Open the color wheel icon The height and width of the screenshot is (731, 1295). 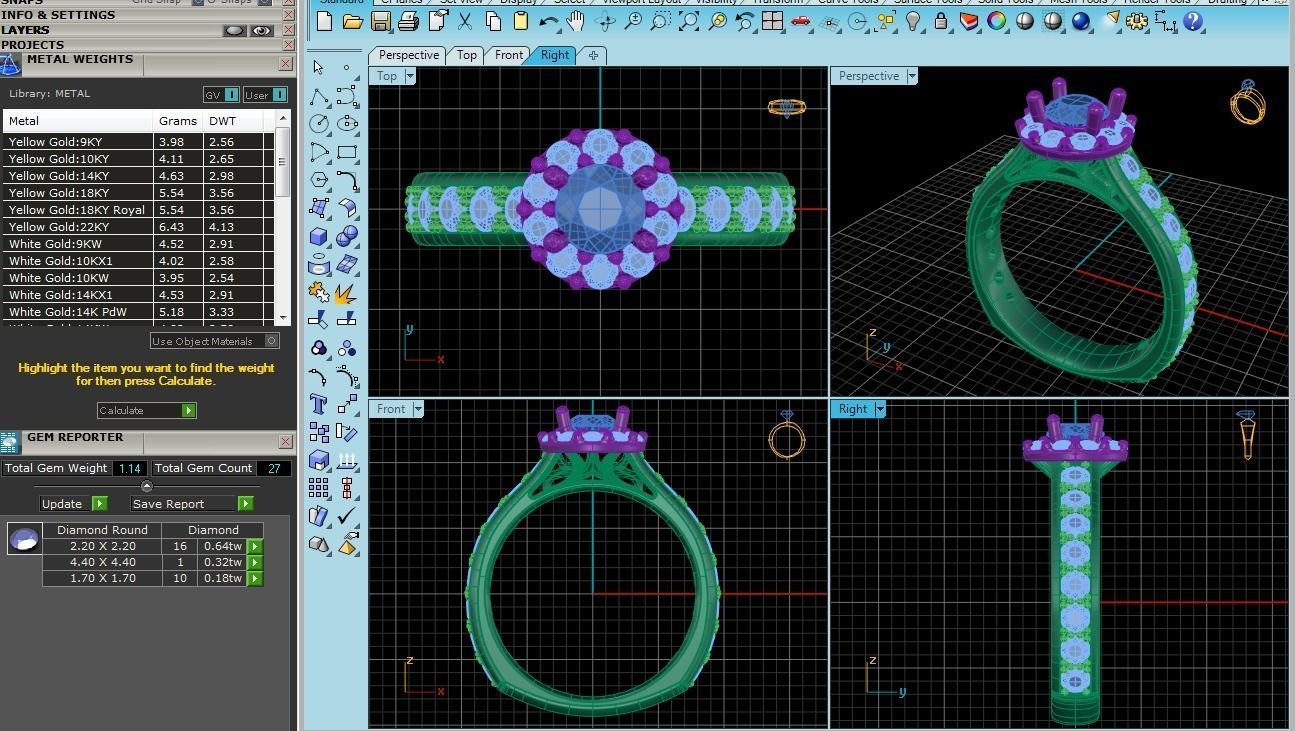tap(996, 21)
